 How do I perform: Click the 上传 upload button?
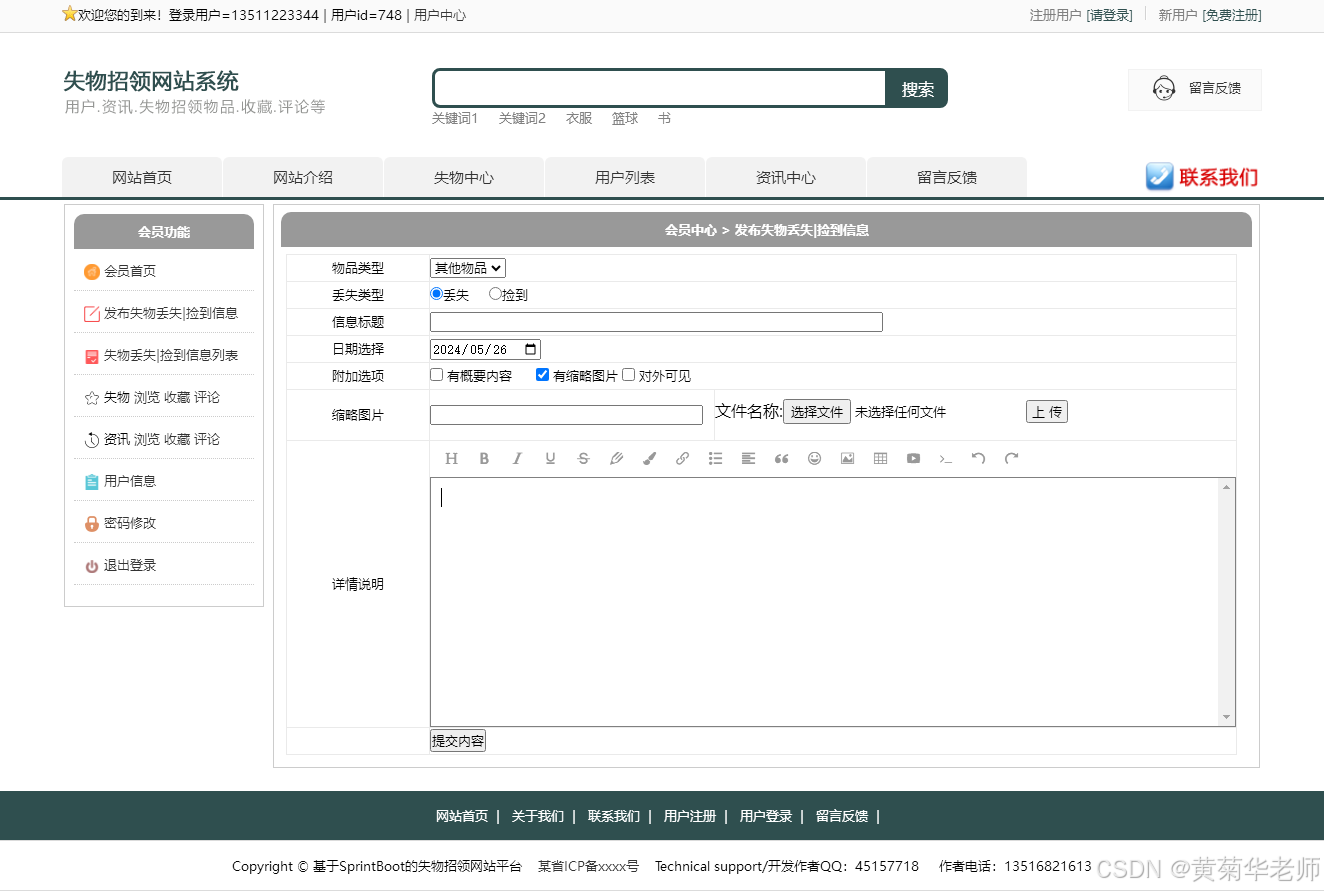pyautogui.click(x=1047, y=411)
